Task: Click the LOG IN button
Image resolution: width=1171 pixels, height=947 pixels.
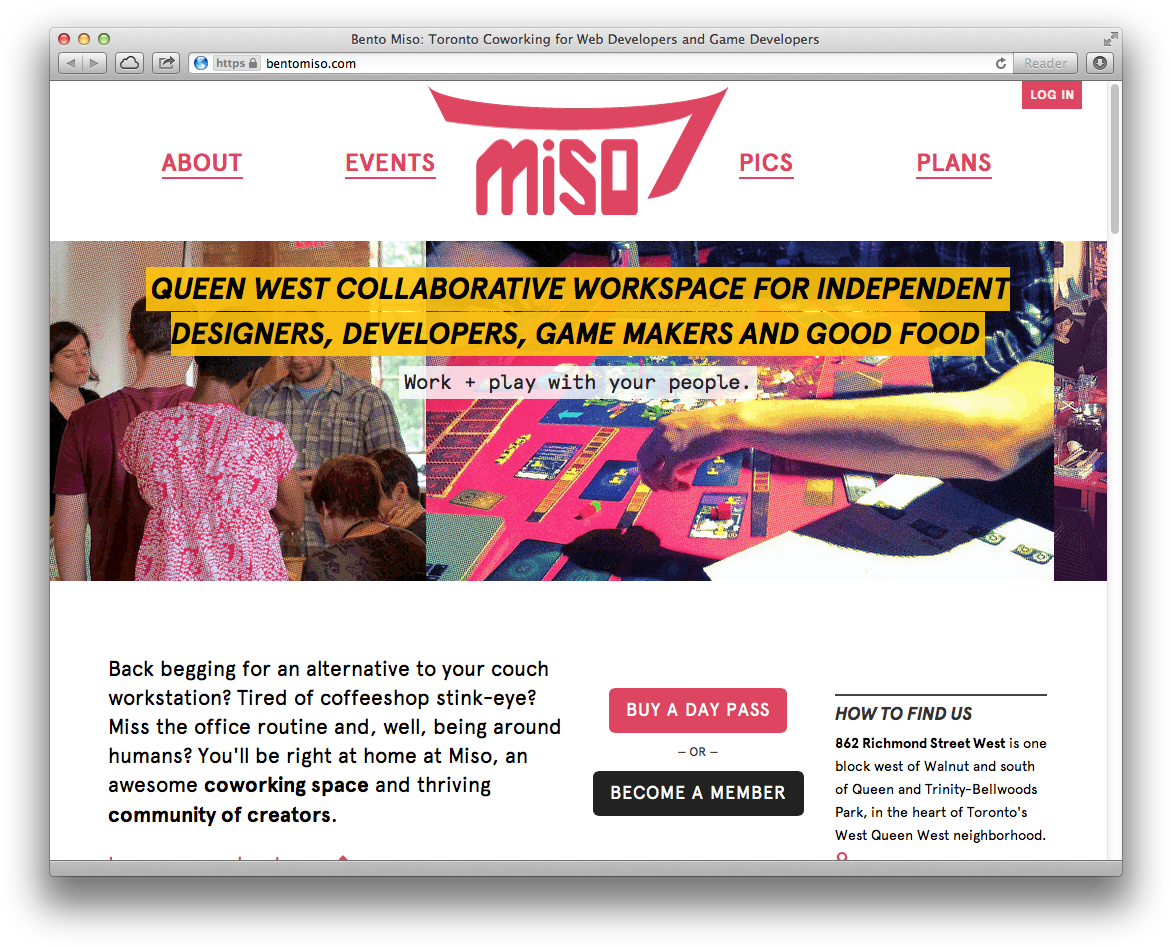Action: tap(1052, 95)
